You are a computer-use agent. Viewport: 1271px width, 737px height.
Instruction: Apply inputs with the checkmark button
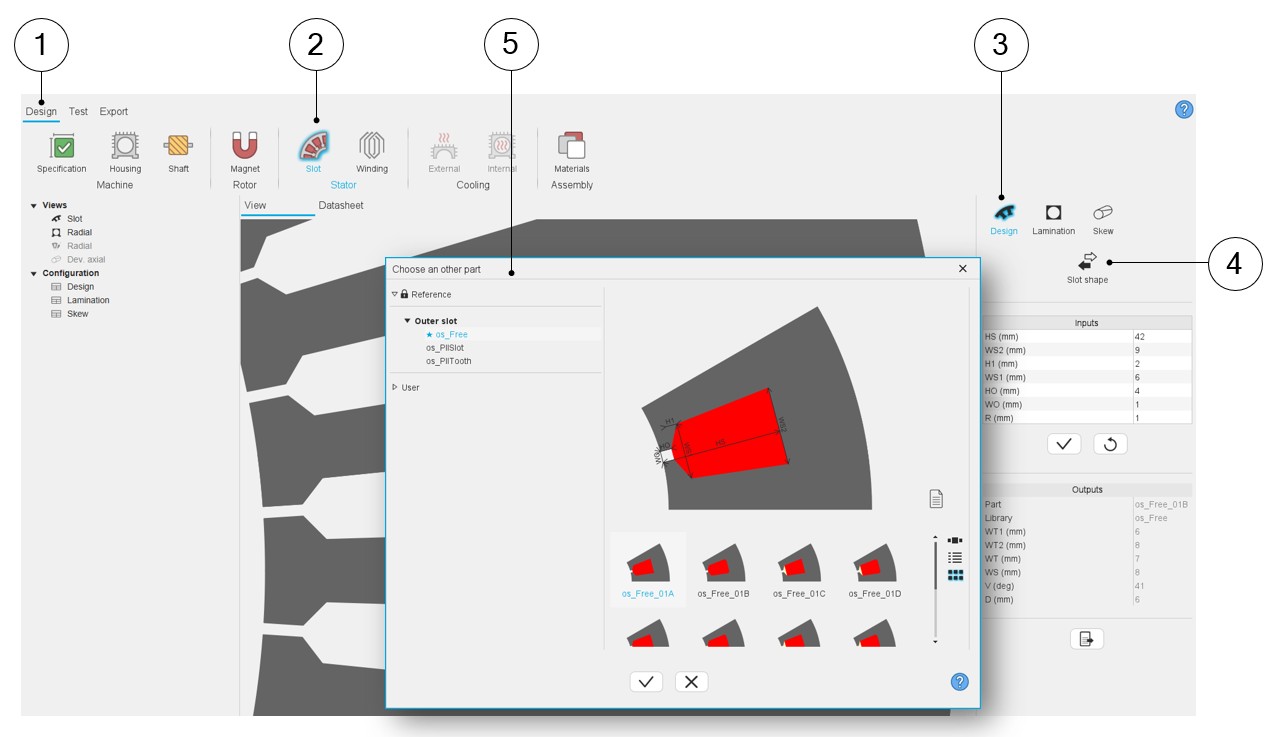pyautogui.click(x=1064, y=444)
